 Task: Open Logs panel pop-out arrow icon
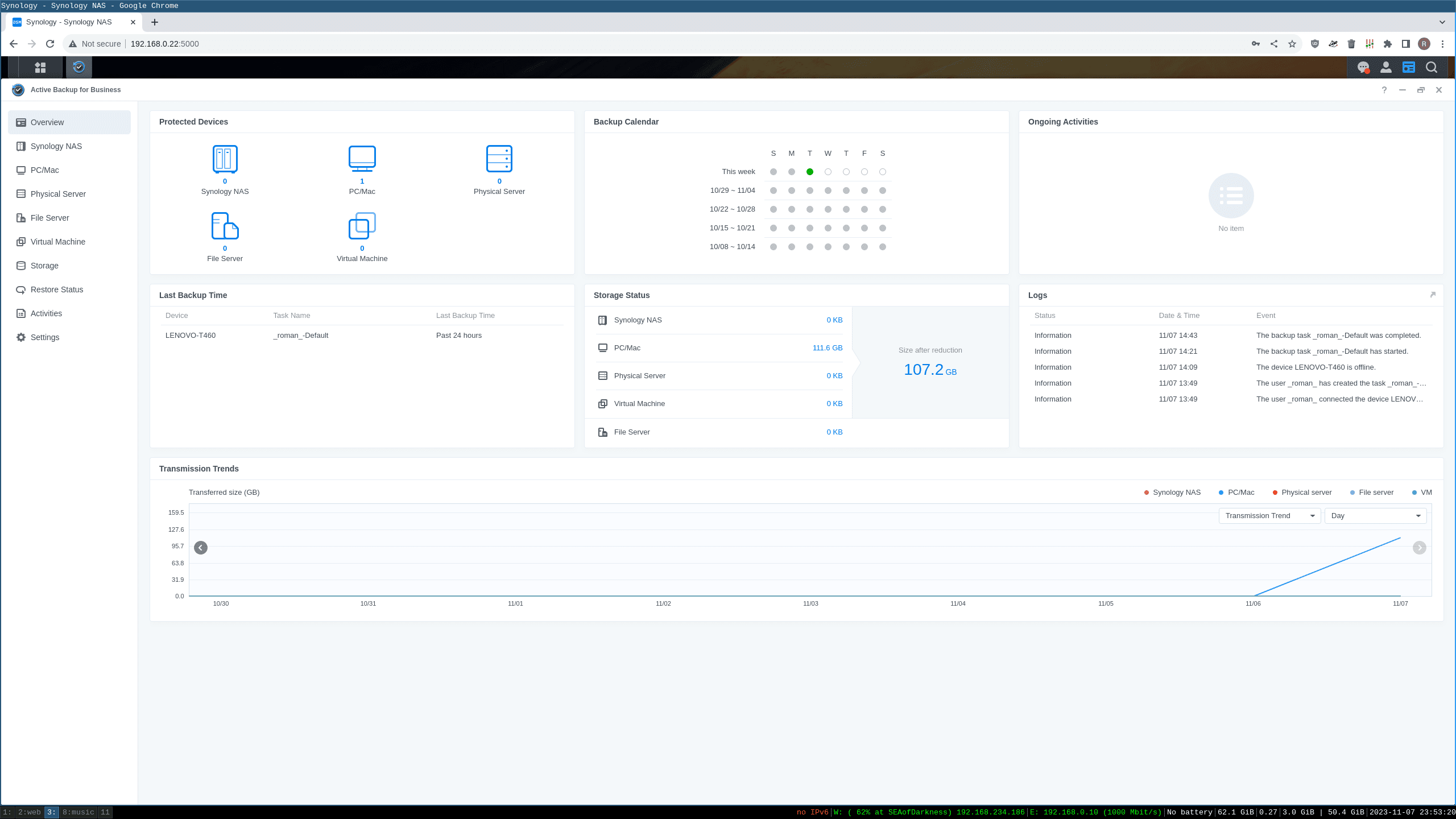point(1433,295)
